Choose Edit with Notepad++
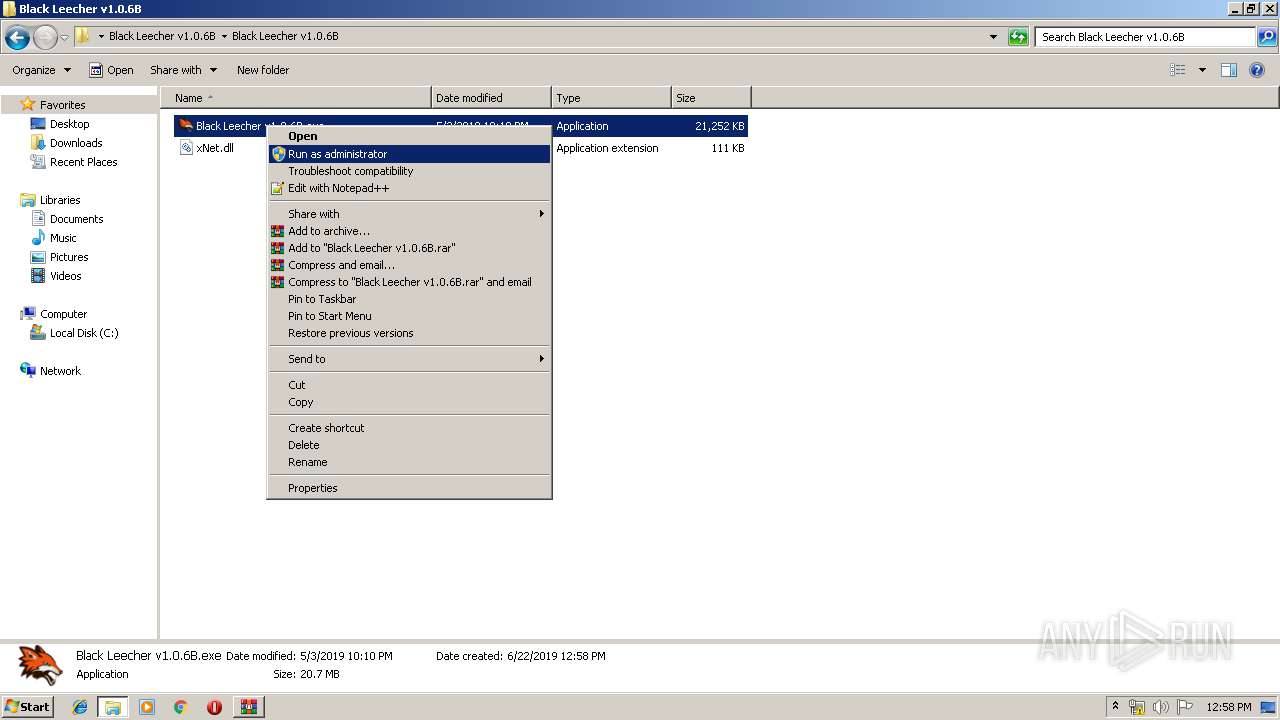Screen dimensions: 1280x720 (409, 188)
